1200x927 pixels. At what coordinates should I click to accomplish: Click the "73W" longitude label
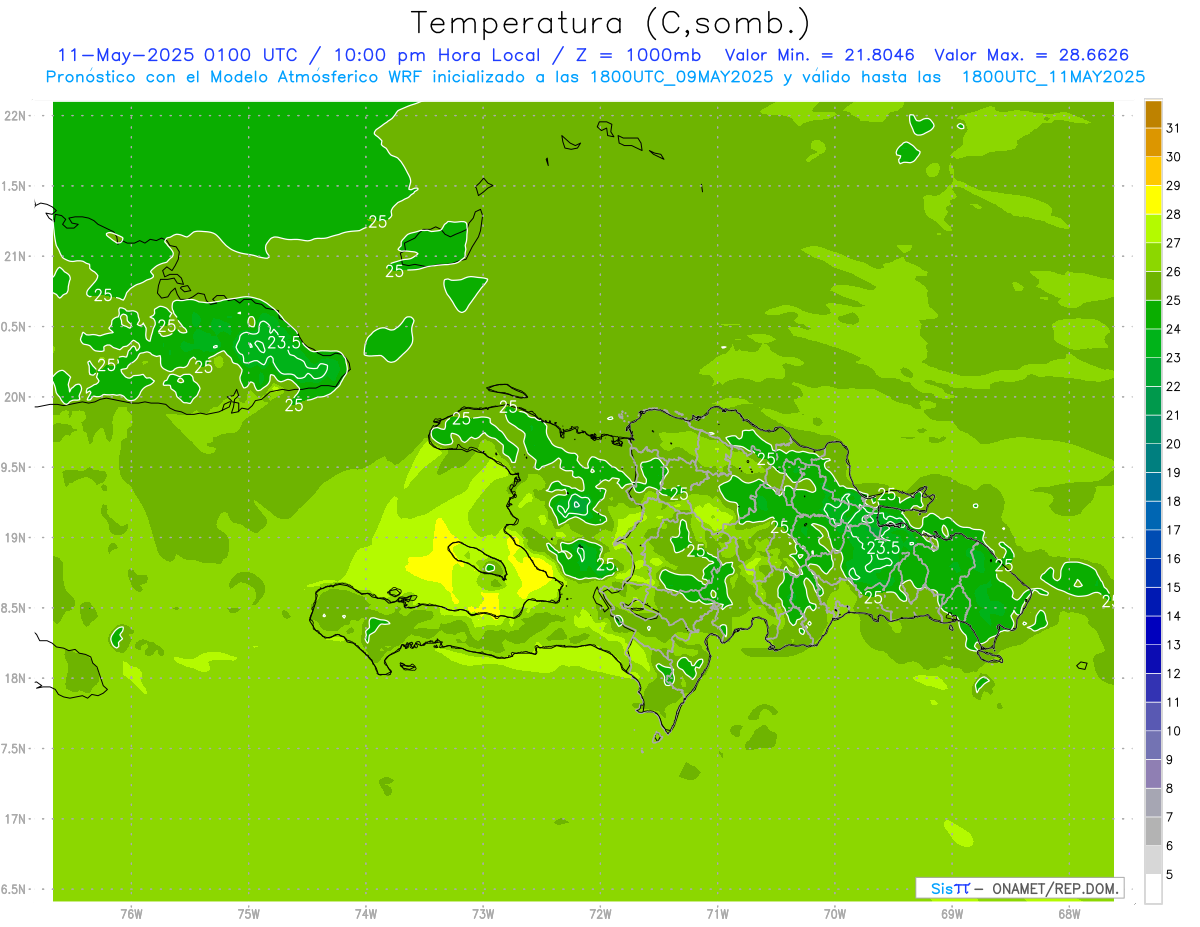pyautogui.click(x=483, y=913)
